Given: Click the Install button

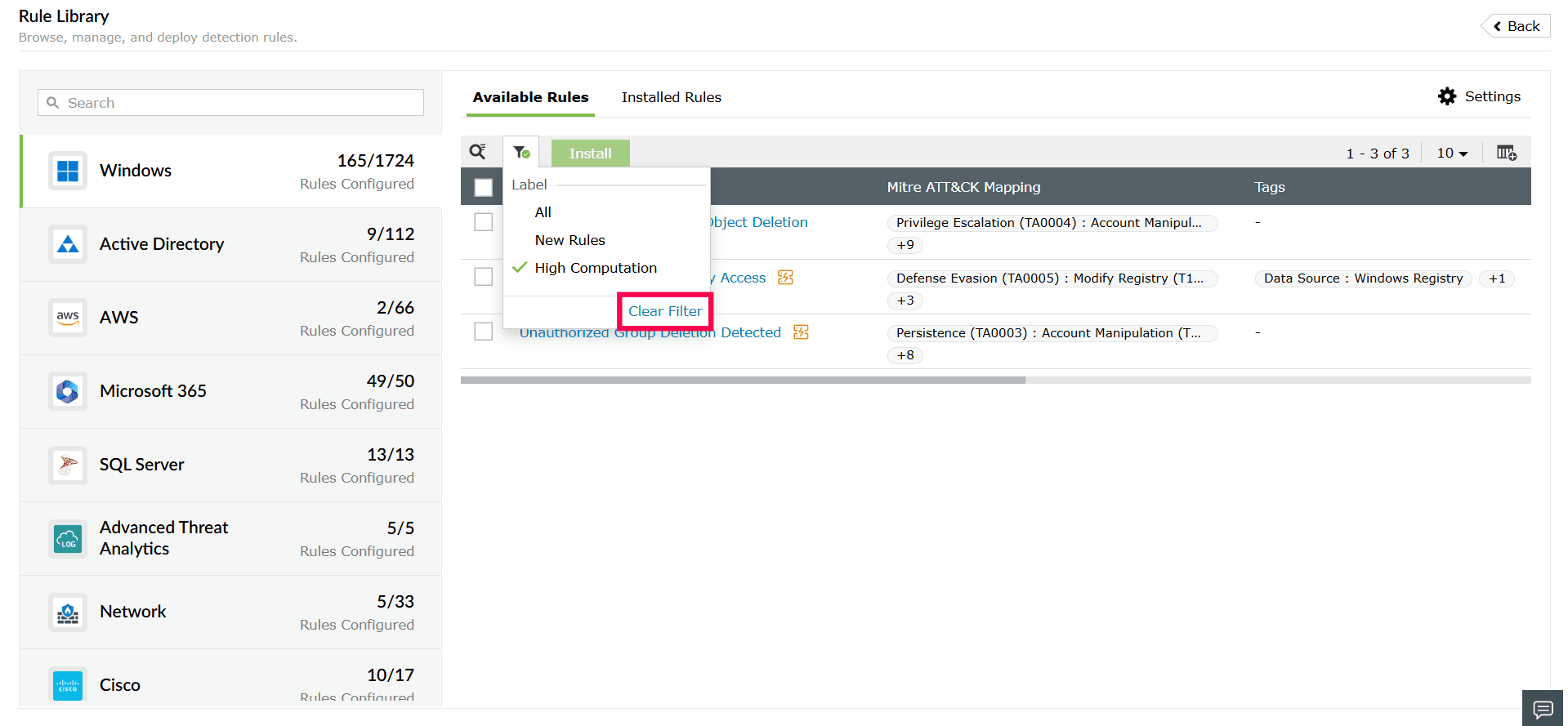Looking at the screenshot, I should (591, 154).
